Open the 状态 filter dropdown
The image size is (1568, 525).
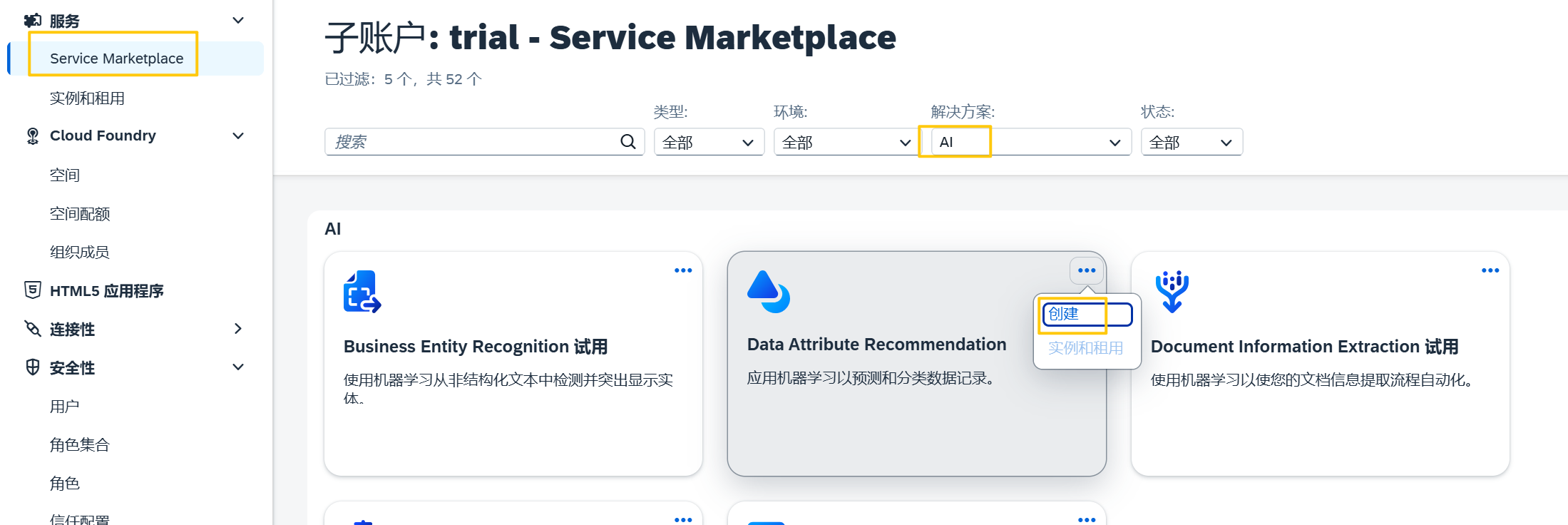(x=1192, y=142)
